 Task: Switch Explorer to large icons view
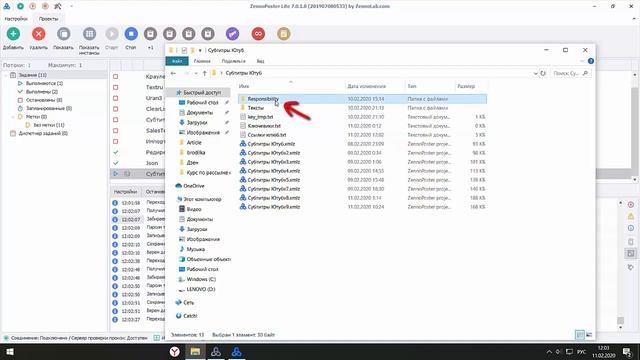point(589,335)
